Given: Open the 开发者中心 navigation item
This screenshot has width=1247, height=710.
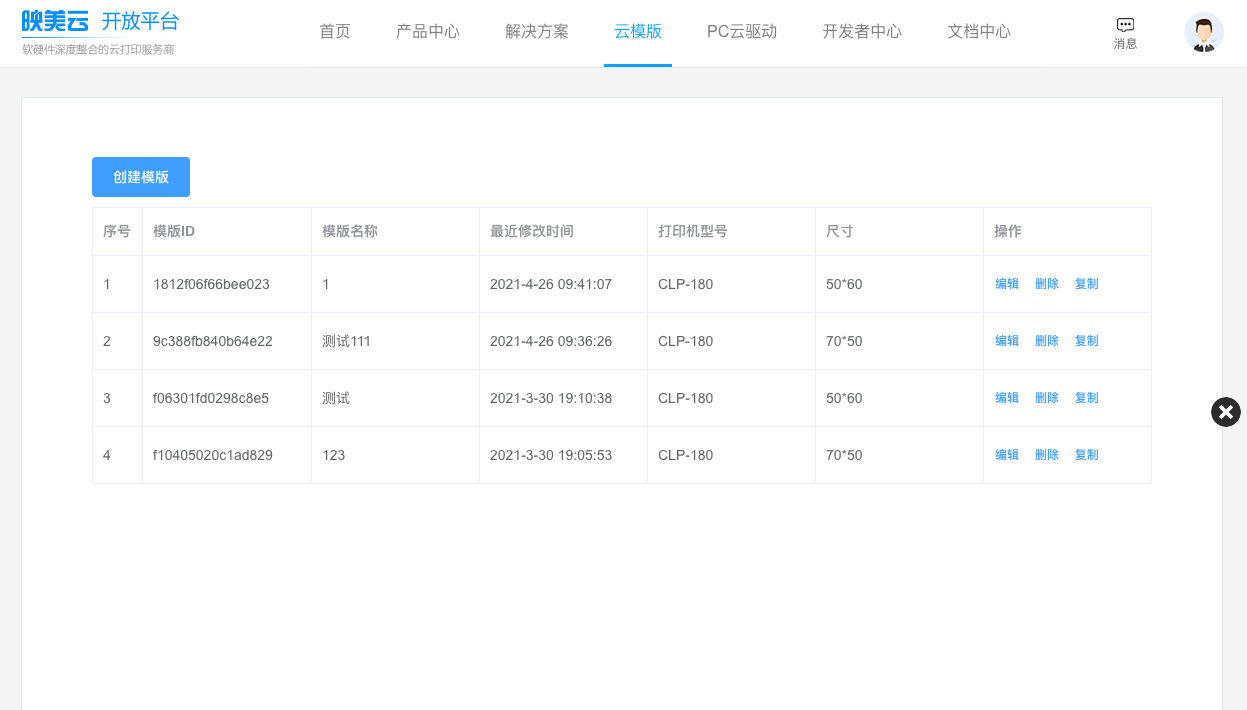Looking at the screenshot, I should coord(862,32).
